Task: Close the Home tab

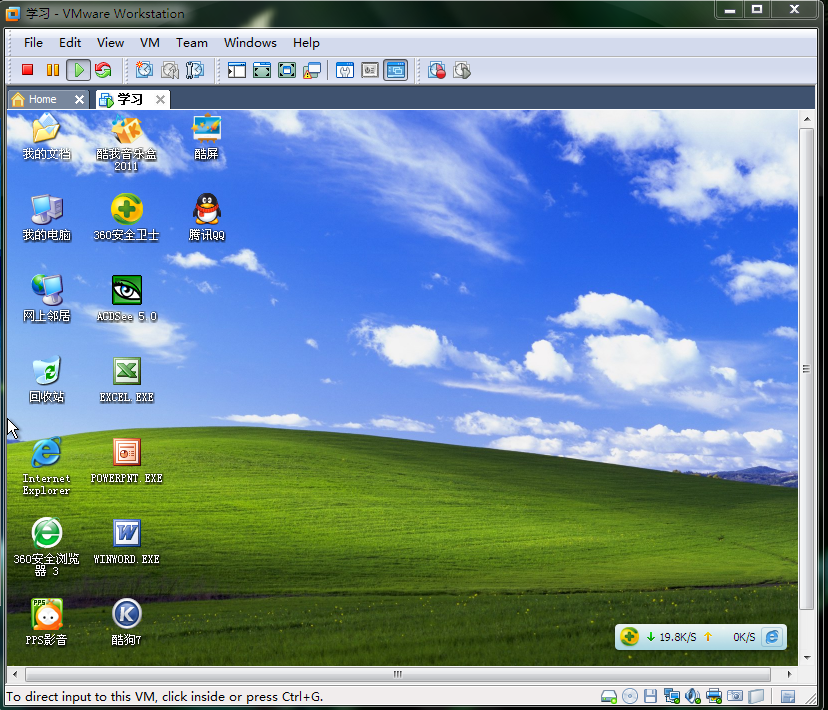Action: pos(79,99)
